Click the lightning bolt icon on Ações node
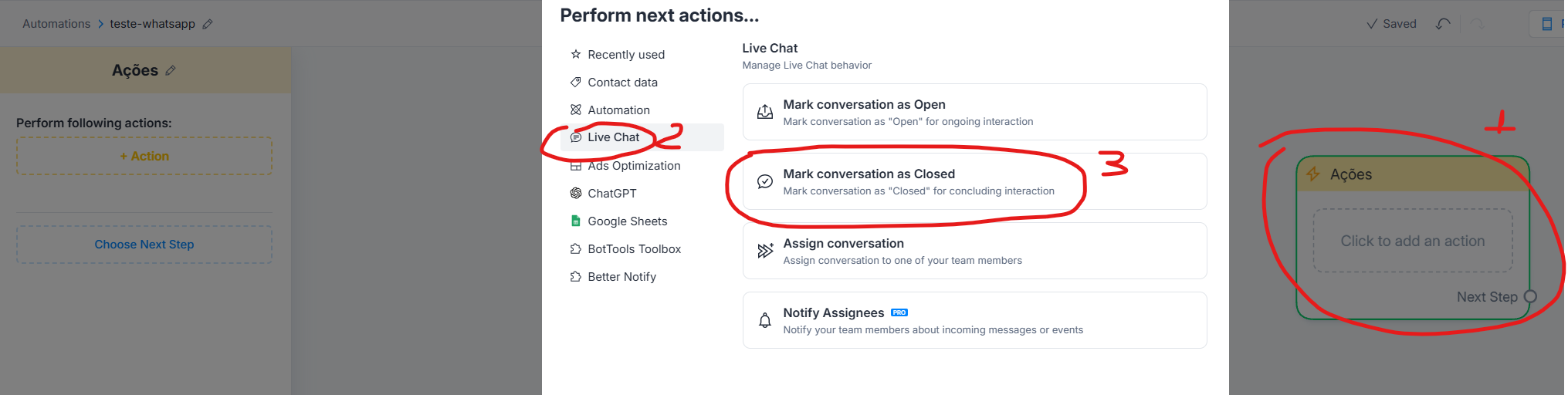Viewport: 1568px width, 395px height. (1313, 174)
